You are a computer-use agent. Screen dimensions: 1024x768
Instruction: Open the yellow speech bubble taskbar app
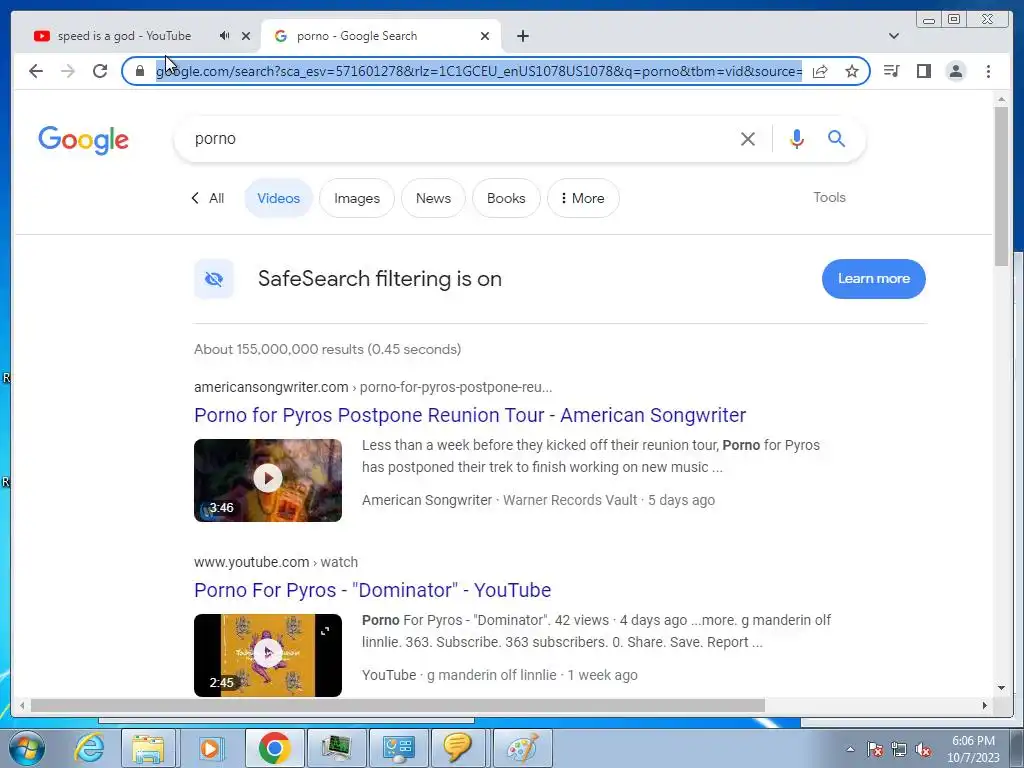coord(457,748)
